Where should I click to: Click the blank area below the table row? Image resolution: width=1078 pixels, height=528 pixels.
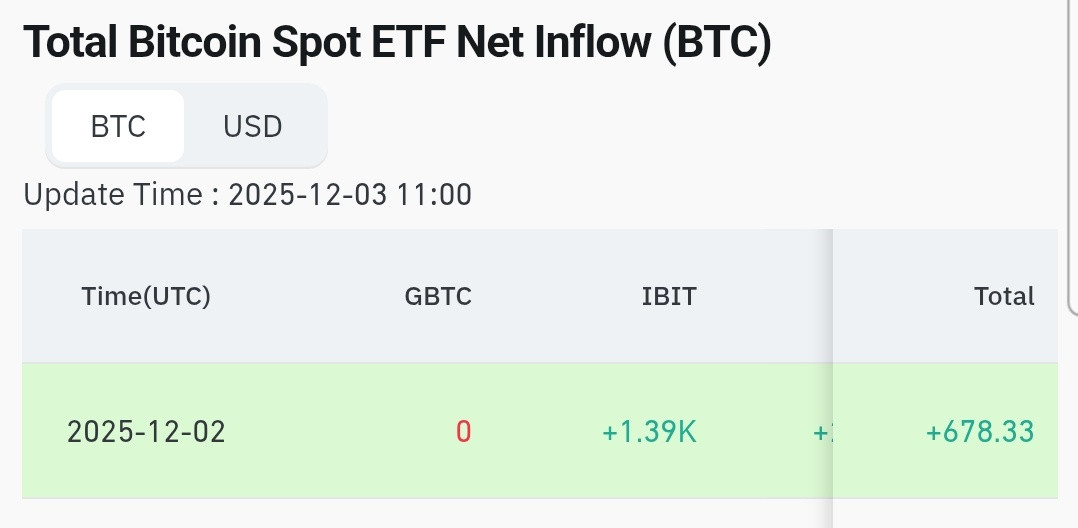426,514
